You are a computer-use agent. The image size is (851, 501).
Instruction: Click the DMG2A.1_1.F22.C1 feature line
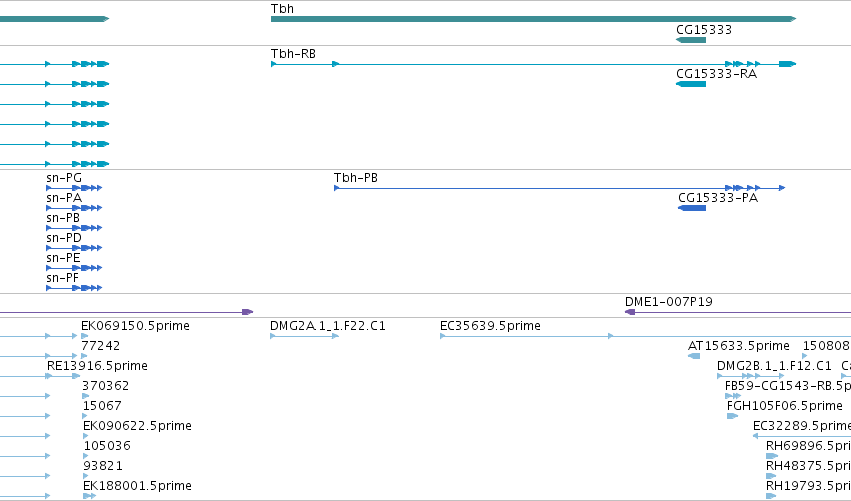coord(304,336)
